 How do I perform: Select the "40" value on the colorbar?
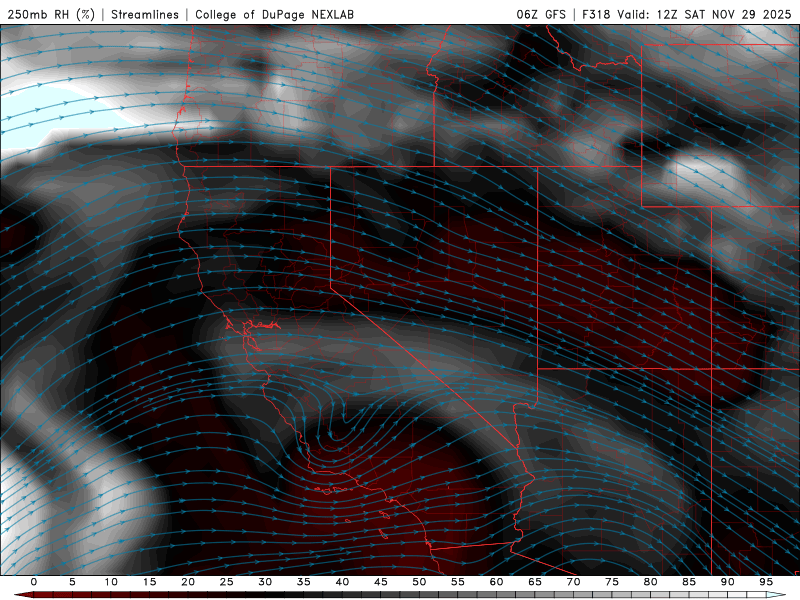point(342,582)
